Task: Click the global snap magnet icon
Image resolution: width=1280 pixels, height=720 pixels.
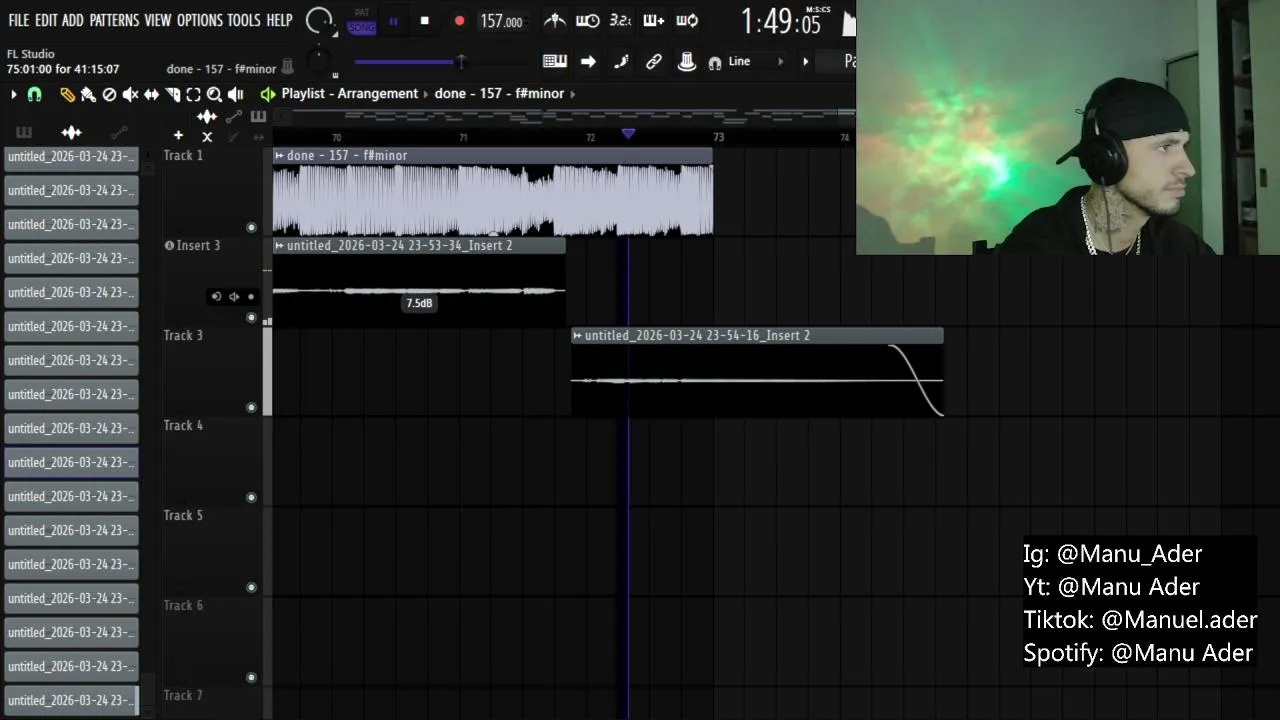Action: point(714,62)
